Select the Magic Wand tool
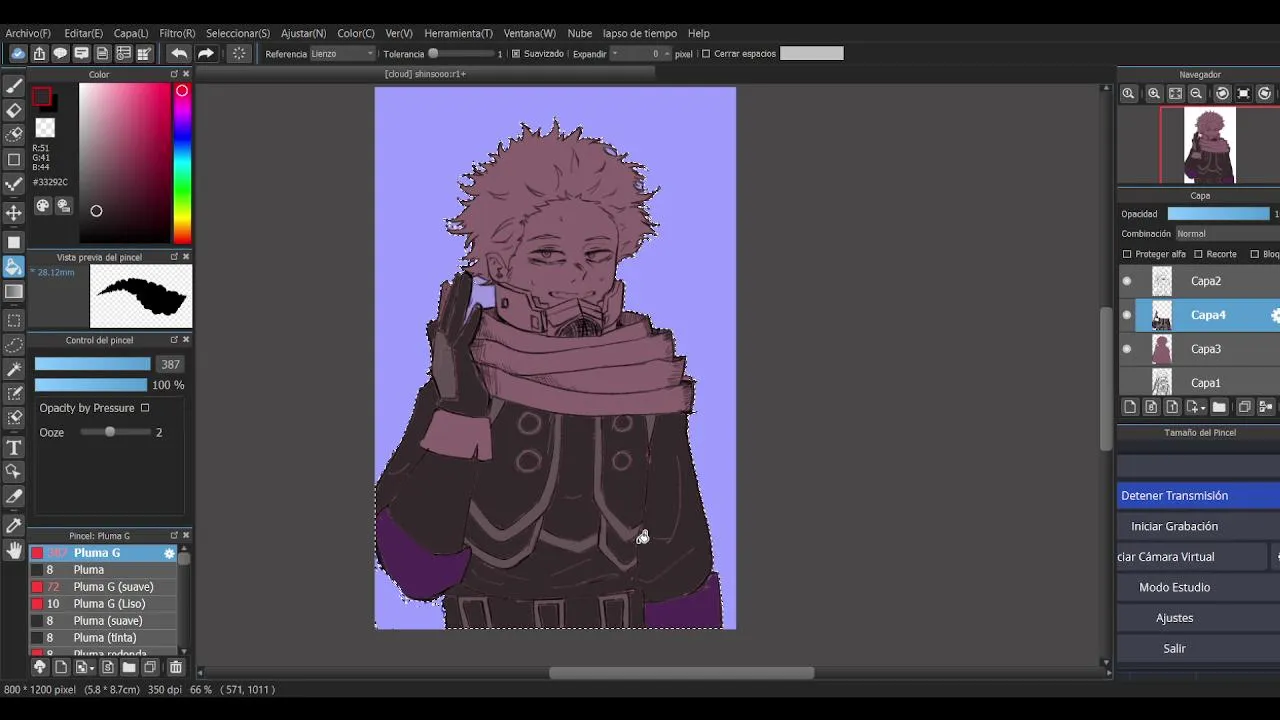The image size is (1280, 720). pos(14,369)
